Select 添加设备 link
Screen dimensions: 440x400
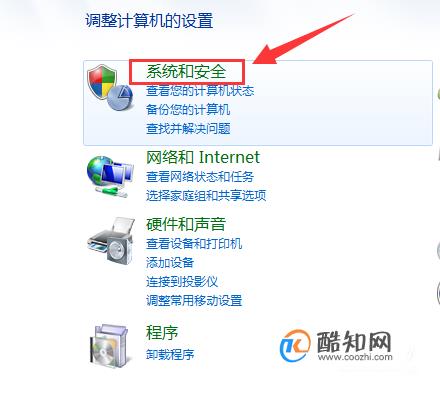tap(170, 263)
